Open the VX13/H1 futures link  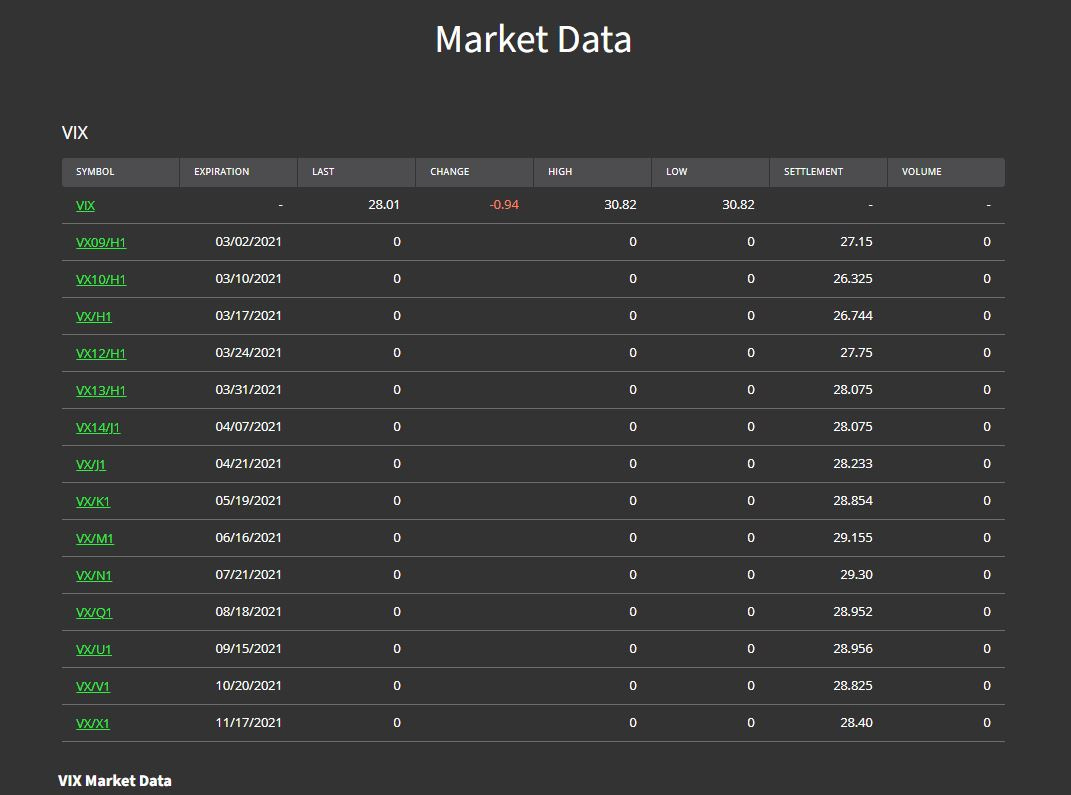(101, 391)
